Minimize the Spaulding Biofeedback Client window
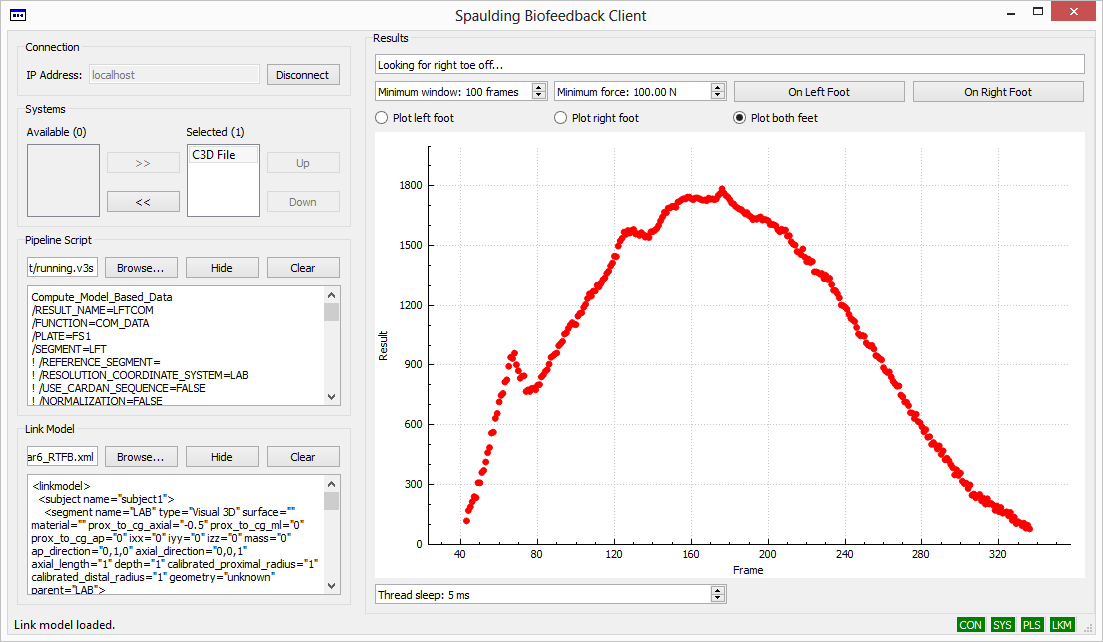This screenshot has height=642, width=1103. [x=1011, y=12]
